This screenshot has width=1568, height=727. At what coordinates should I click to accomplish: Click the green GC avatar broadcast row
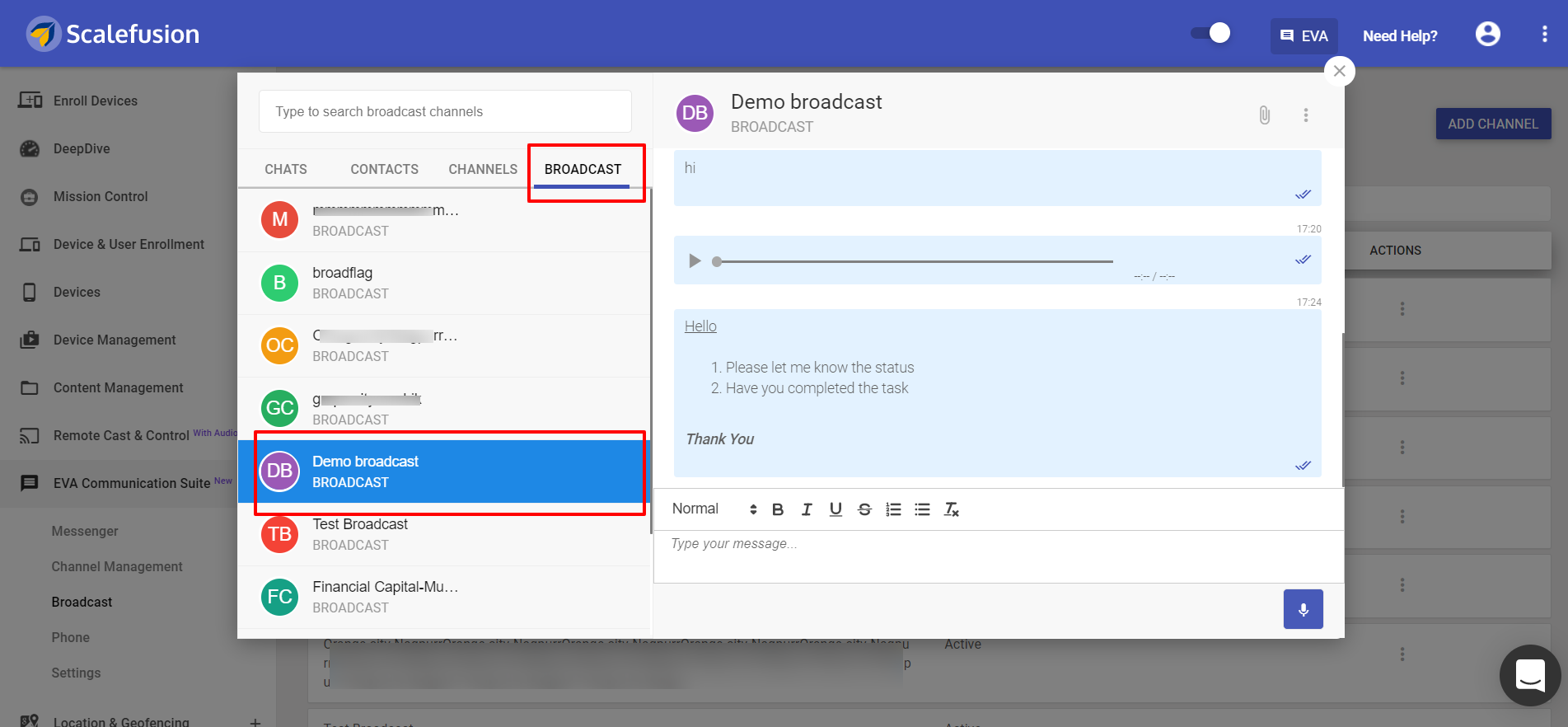click(444, 409)
